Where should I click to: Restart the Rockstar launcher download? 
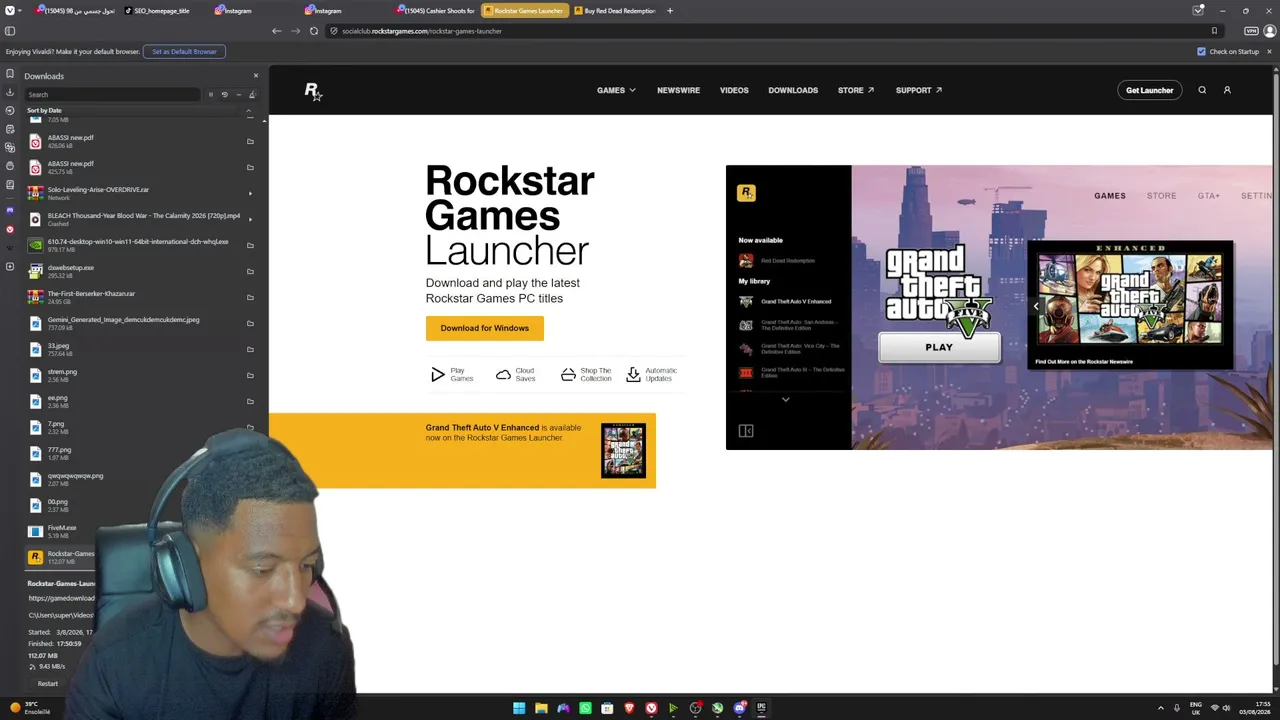[x=48, y=684]
